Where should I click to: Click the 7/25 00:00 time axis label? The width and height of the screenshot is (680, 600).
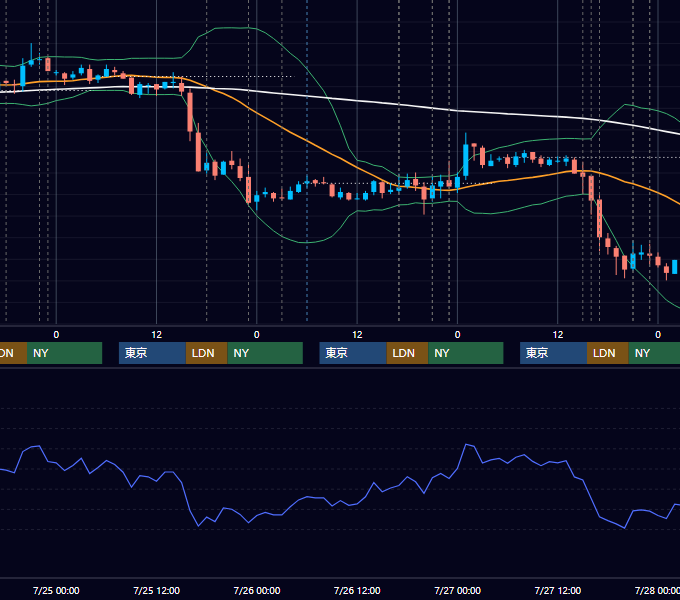[56, 590]
